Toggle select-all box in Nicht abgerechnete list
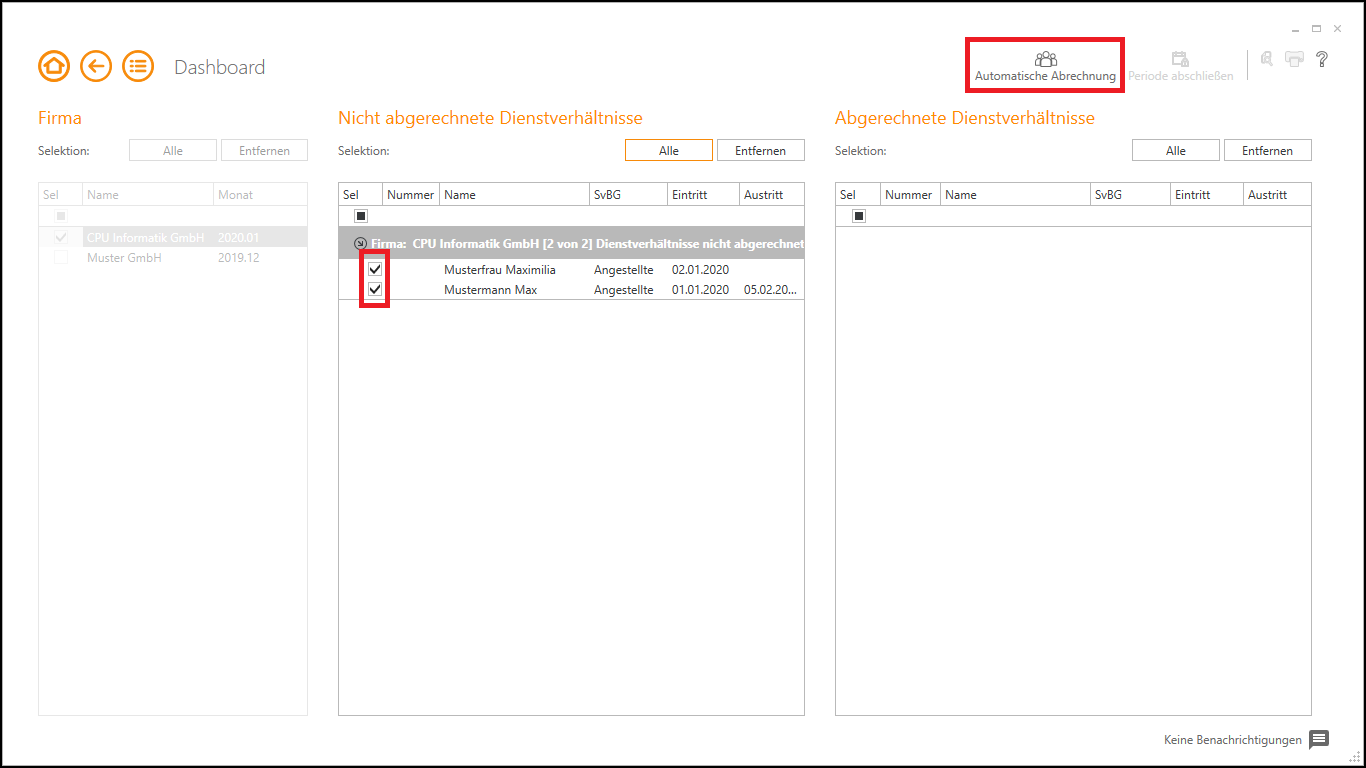The height and width of the screenshot is (768, 1366). (361, 216)
